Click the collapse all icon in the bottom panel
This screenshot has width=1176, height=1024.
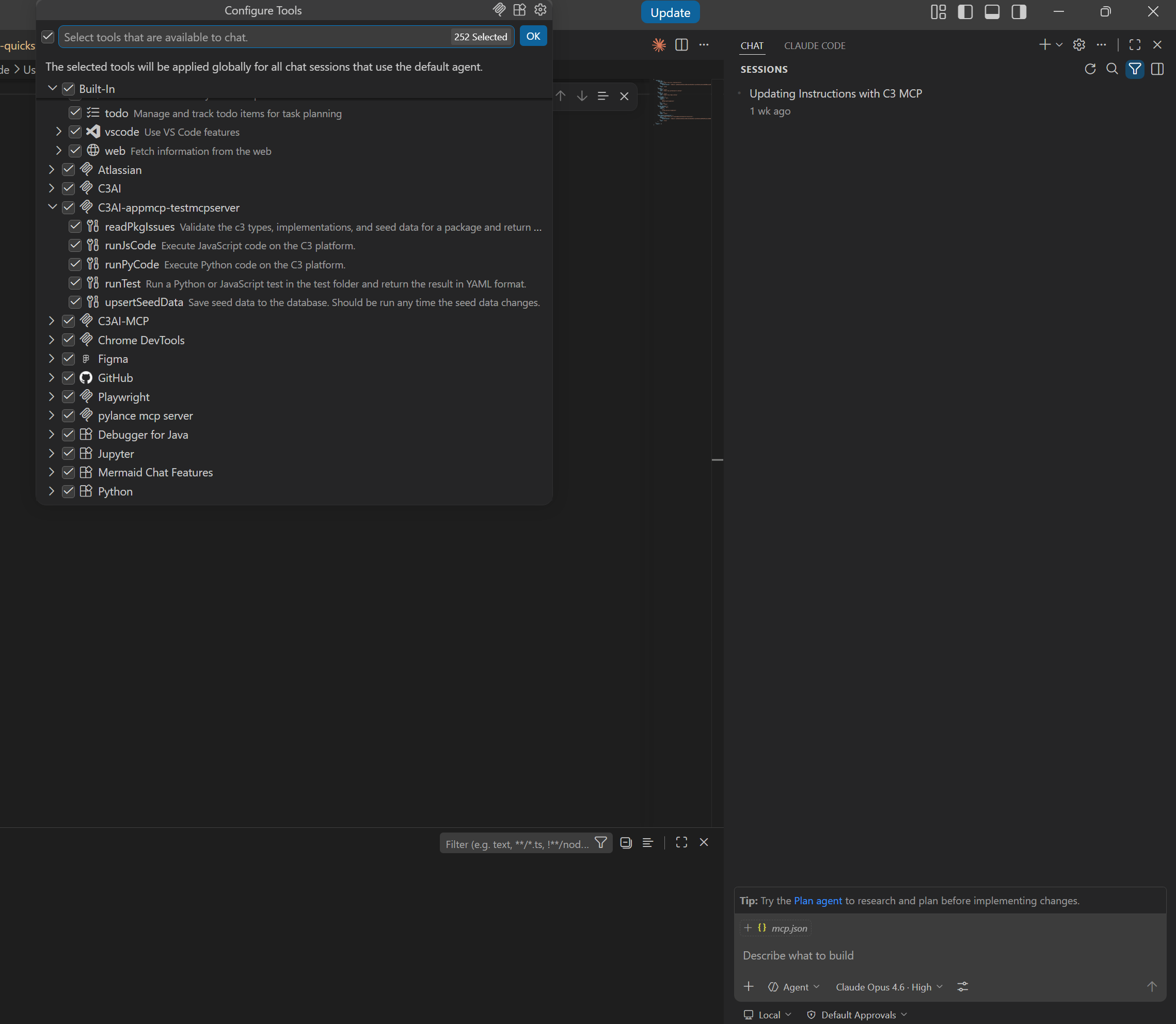click(x=626, y=842)
